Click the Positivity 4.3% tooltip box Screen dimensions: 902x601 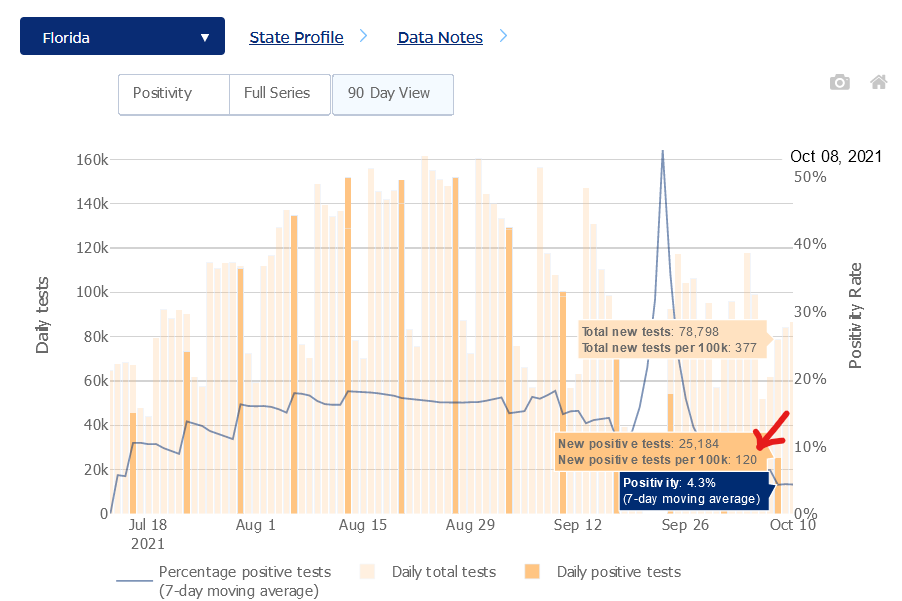(x=690, y=490)
